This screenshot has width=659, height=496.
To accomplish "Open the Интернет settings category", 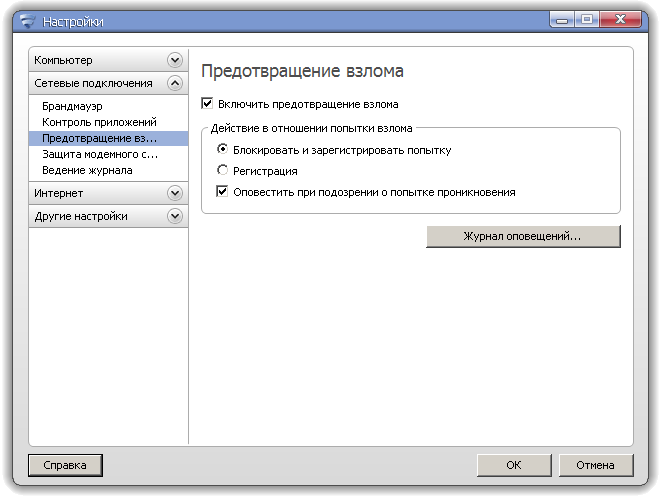I will pos(108,193).
